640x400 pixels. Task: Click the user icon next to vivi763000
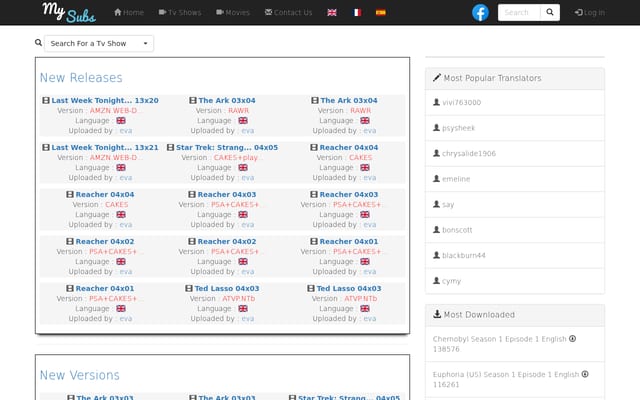[436, 102]
